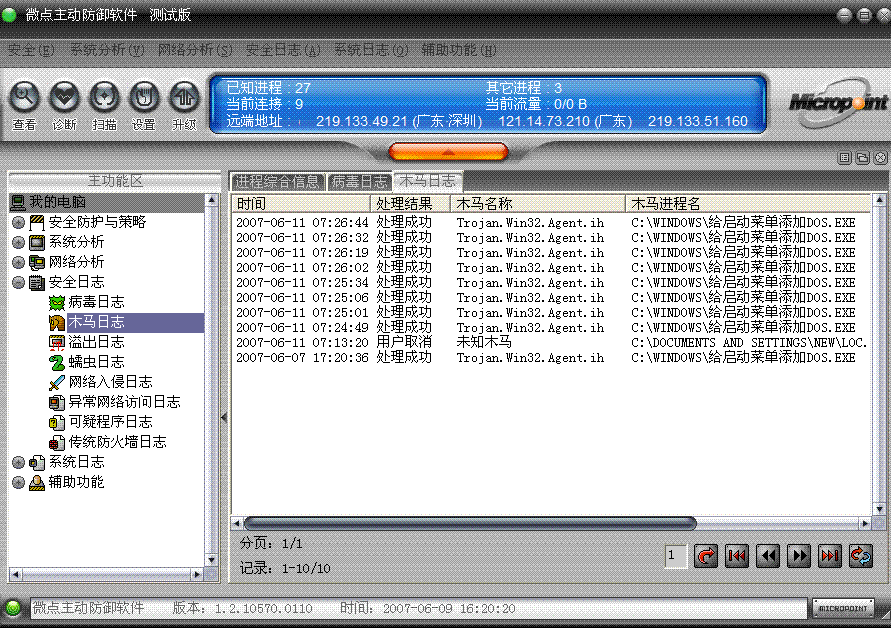Open the 安全日志(A) menu
Viewport: 891px width, 628px height.
tap(283, 50)
